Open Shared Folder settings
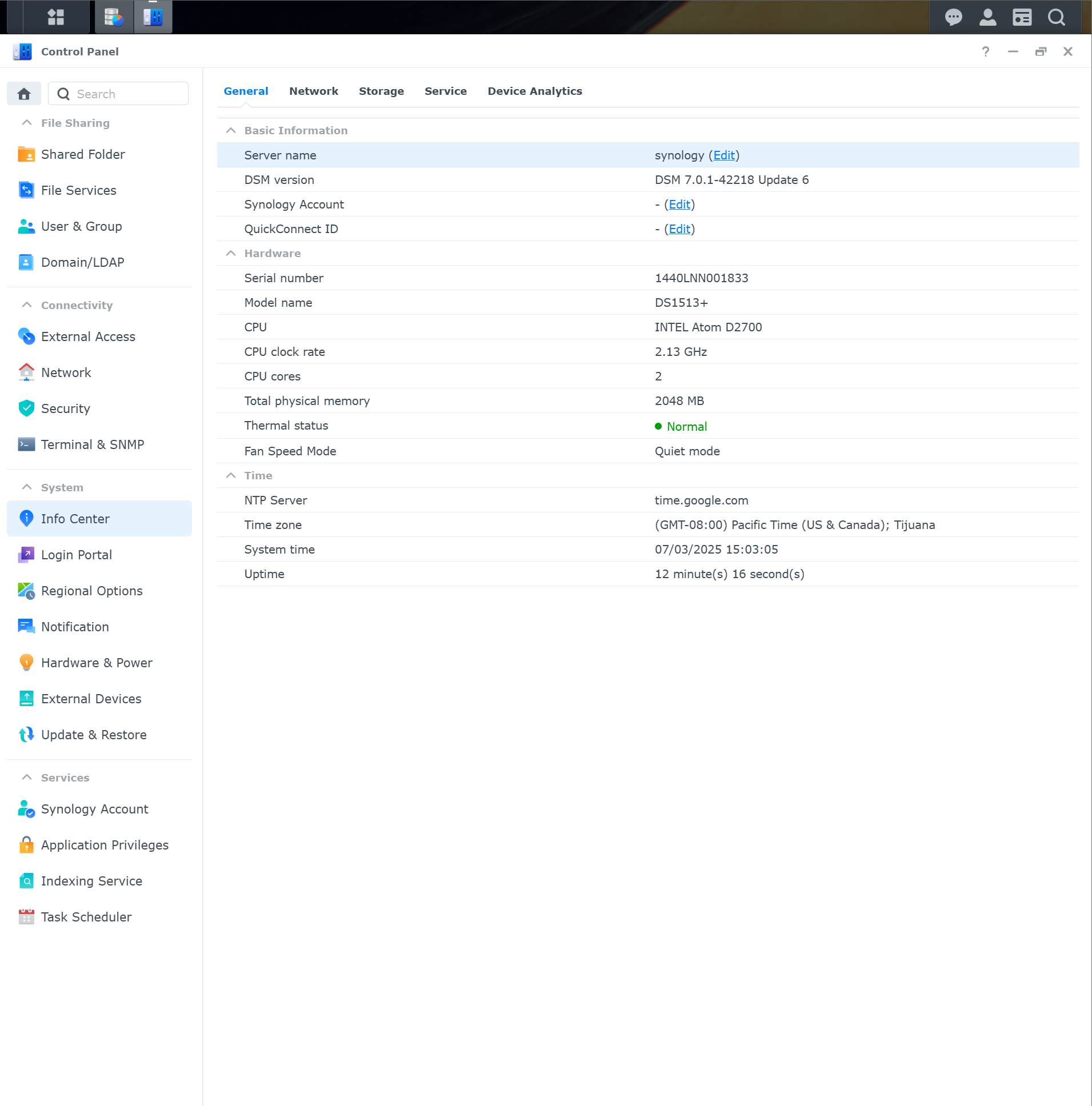This screenshot has height=1106, width=1092. (x=83, y=155)
